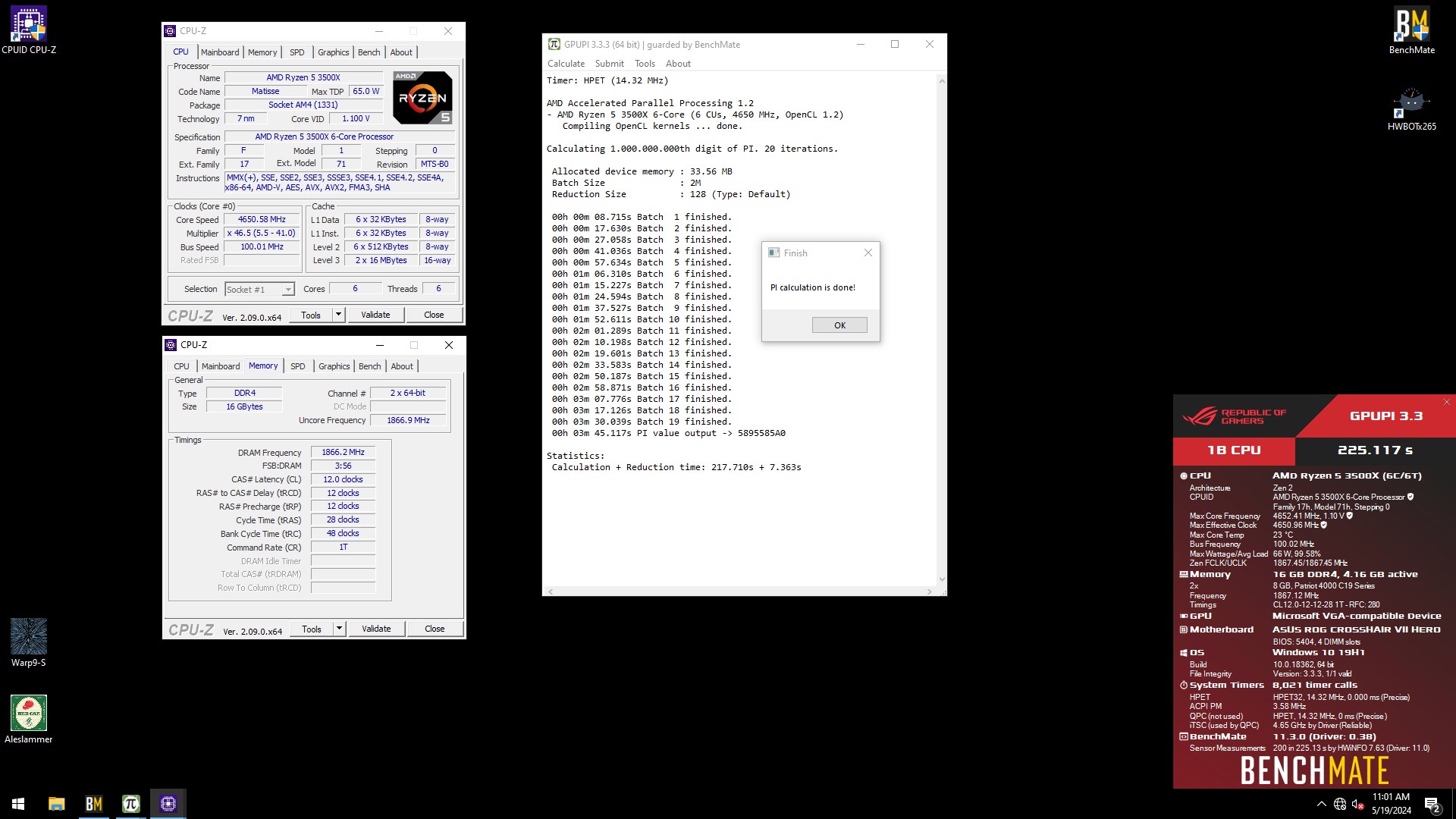Click GPUPI vertical scrollbar up arrow
The image size is (1456, 819).
click(x=942, y=80)
